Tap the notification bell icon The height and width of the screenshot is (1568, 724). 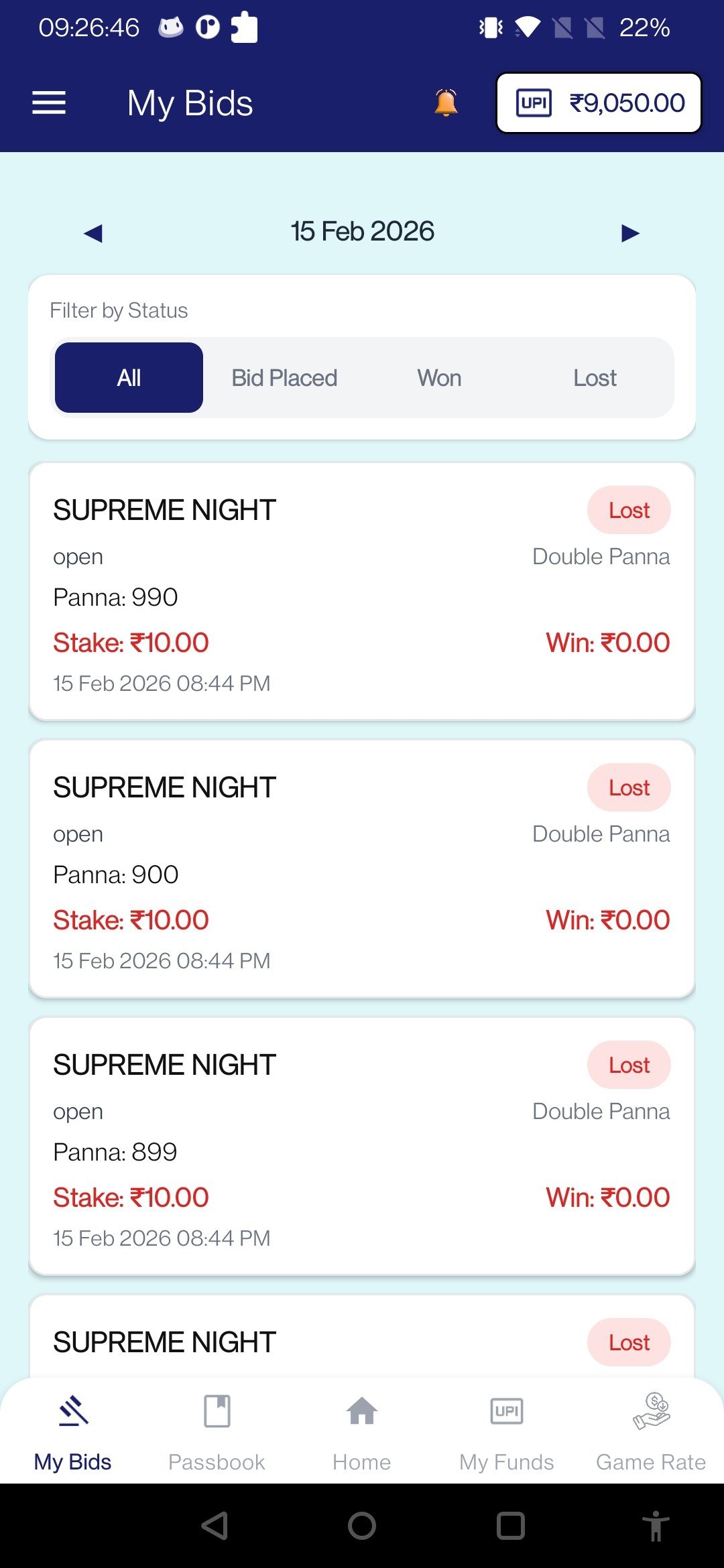pos(446,103)
